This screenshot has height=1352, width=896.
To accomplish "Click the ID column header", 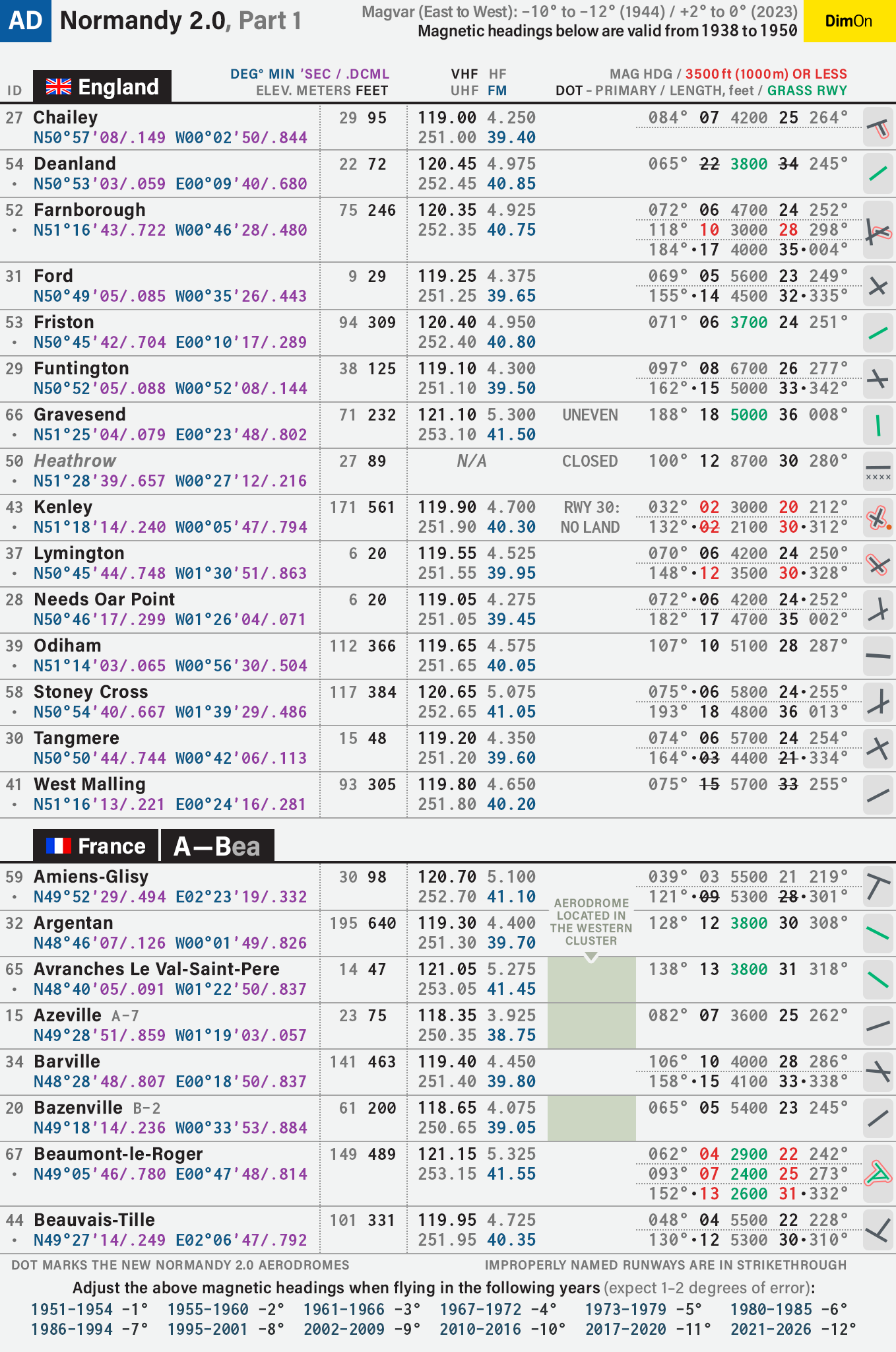I will point(15,90).
